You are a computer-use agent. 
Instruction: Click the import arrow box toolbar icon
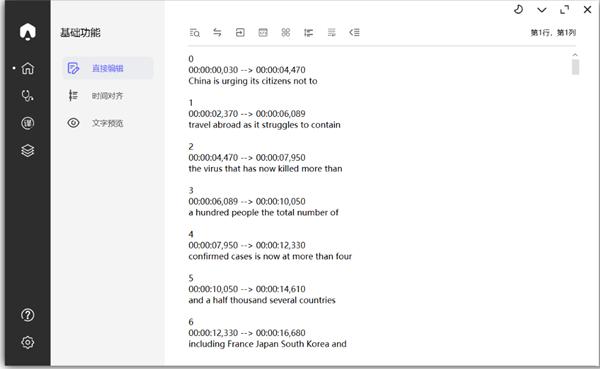[240, 33]
